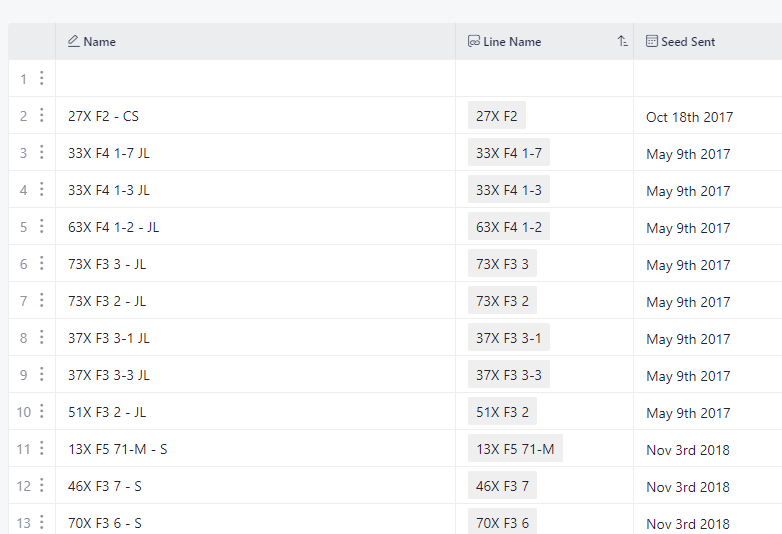
Task: Click the Line Name column header
Action: coord(544,41)
